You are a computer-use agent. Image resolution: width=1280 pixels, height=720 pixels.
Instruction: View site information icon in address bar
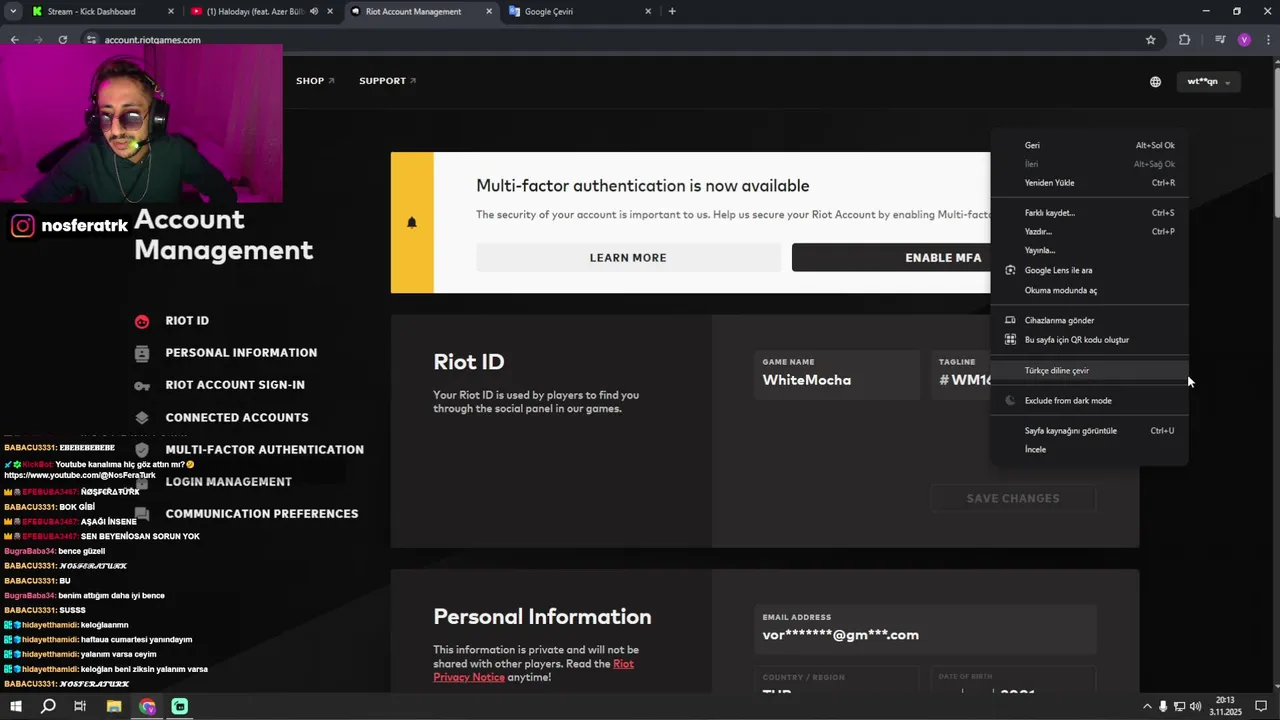tap(91, 40)
